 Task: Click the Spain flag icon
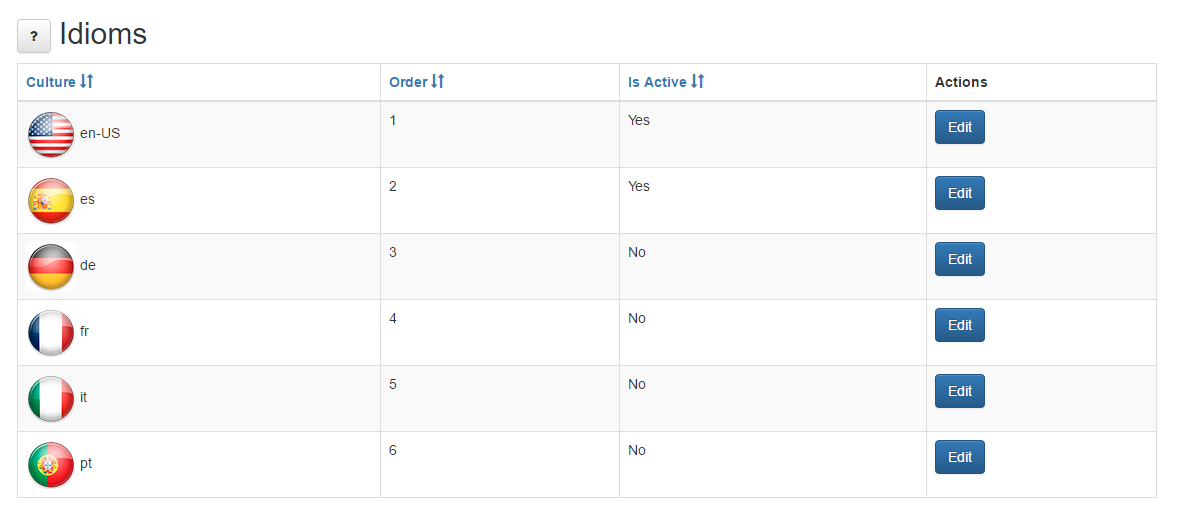[x=51, y=201]
